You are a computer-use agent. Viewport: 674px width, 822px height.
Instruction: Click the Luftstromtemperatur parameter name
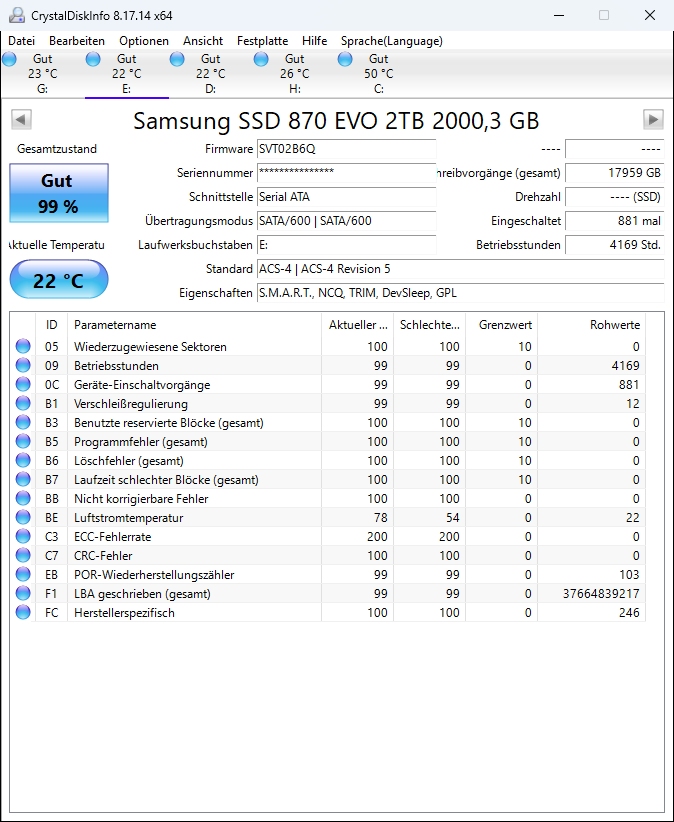[x=128, y=518]
